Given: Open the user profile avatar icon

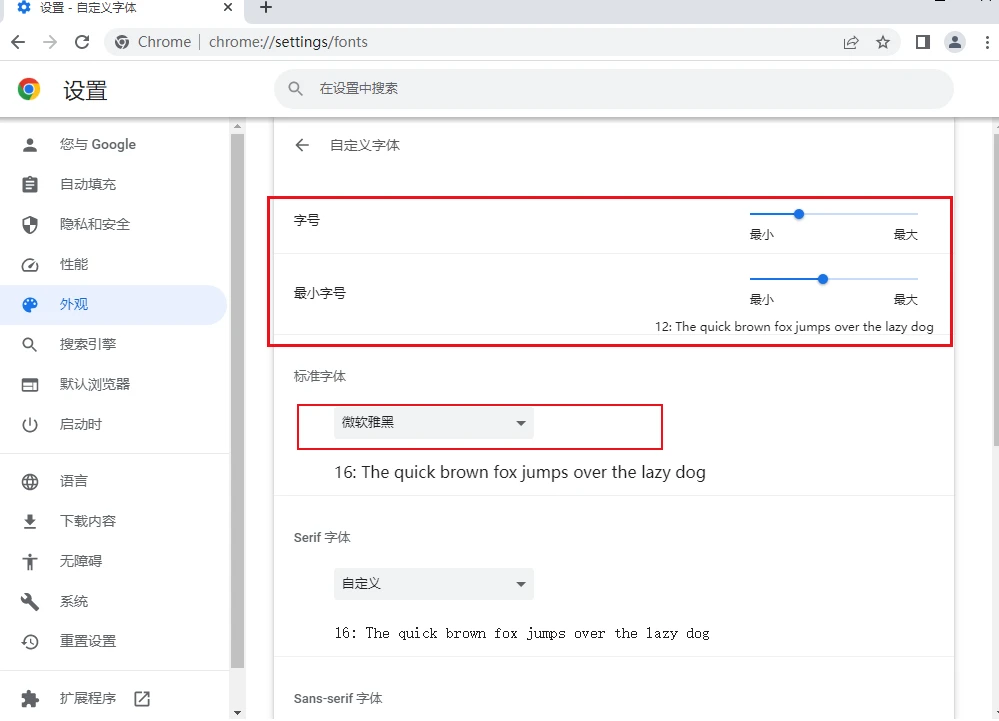Looking at the screenshot, I should pos(955,42).
